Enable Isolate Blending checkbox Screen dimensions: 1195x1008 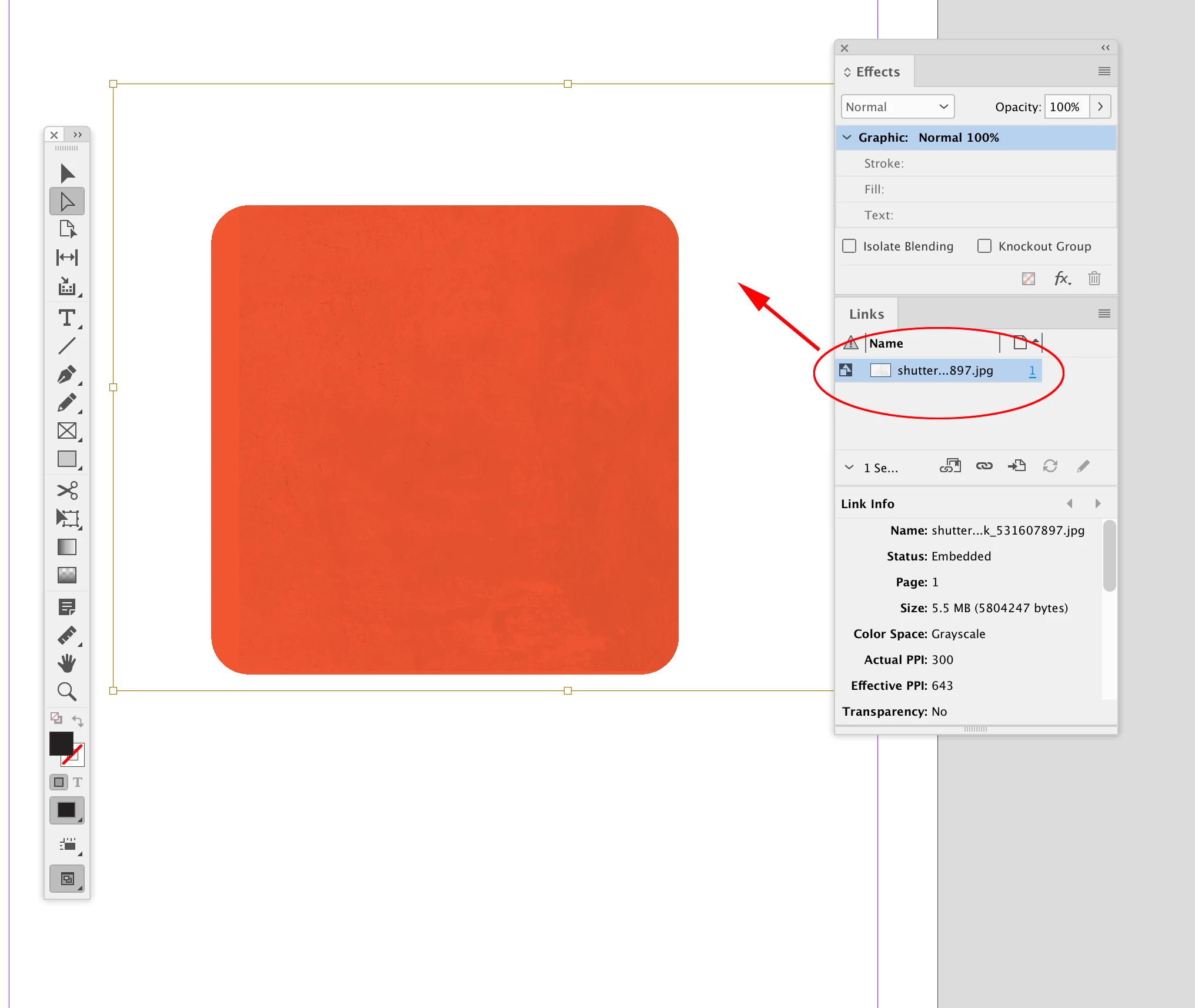849,246
